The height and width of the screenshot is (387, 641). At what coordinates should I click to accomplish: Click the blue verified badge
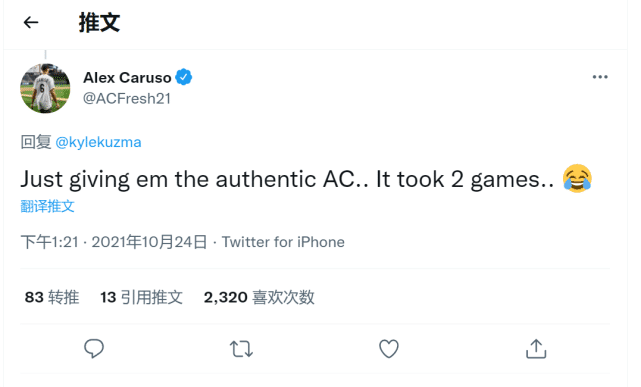(x=184, y=77)
